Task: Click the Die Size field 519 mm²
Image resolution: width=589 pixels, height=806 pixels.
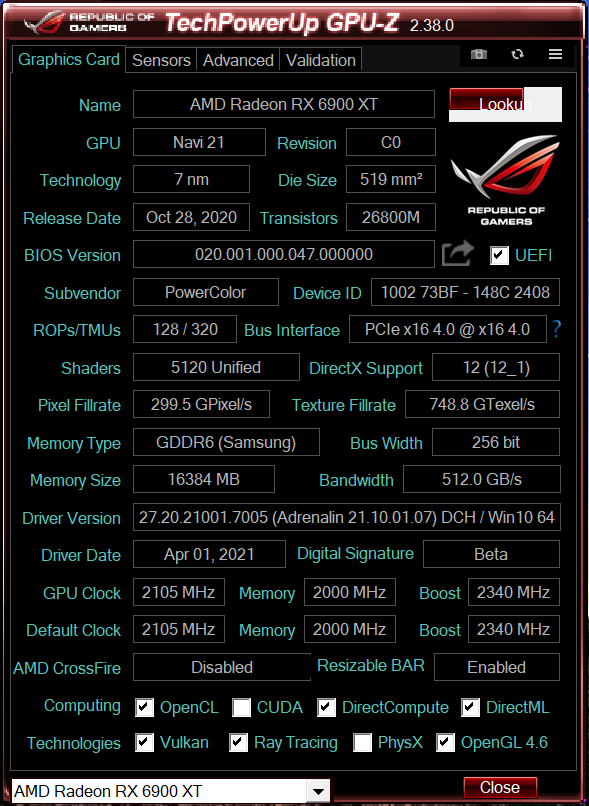Action: coord(391,179)
